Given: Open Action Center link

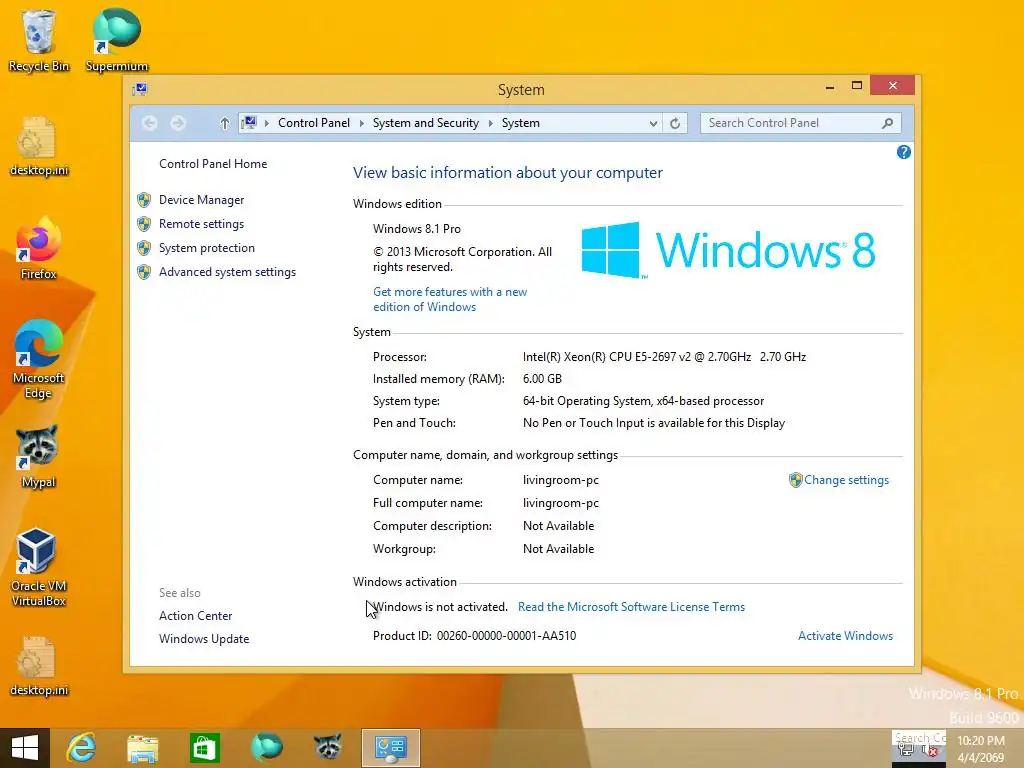Looking at the screenshot, I should tap(195, 616).
